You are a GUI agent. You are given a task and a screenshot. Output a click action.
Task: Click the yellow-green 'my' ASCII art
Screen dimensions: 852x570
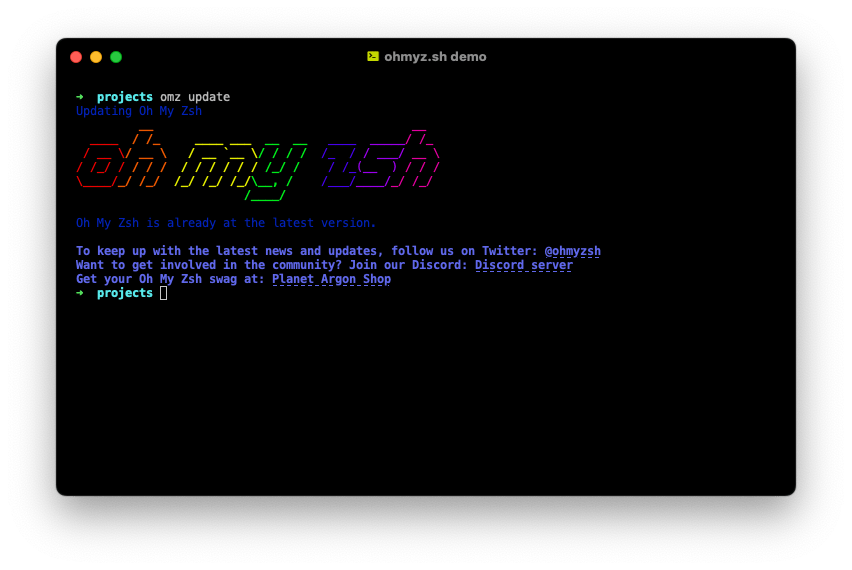point(241,172)
